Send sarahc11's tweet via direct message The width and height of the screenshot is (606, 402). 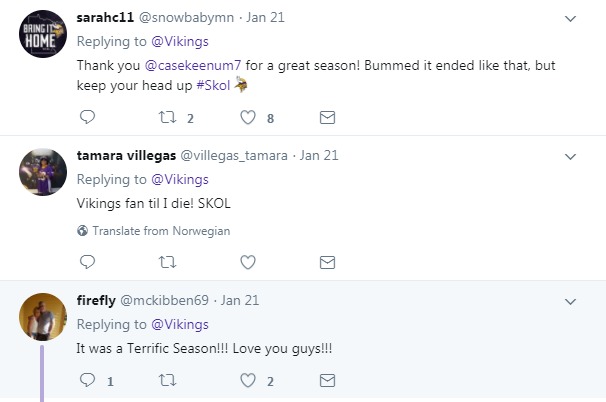coord(326,118)
